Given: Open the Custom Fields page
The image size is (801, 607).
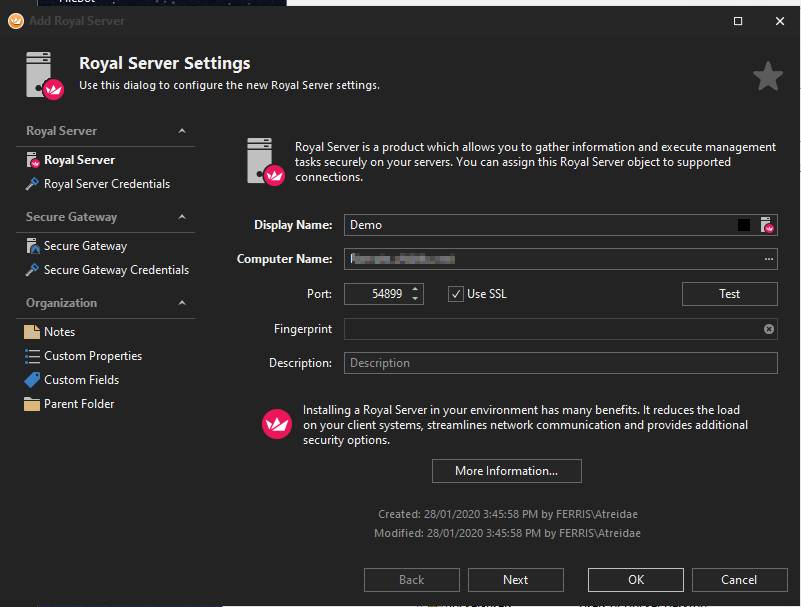Looking at the screenshot, I should 82,380.
